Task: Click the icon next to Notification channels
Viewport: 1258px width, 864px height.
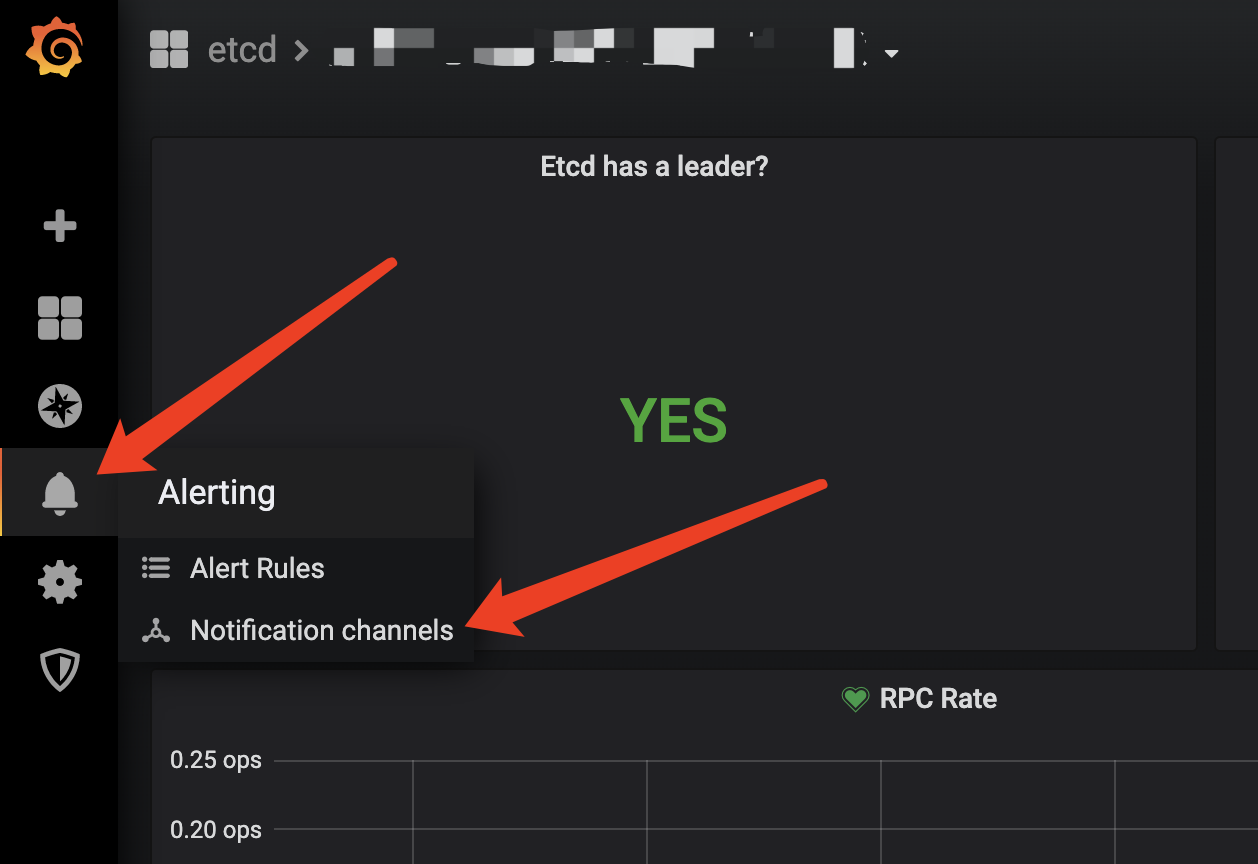Action: pyautogui.click(x=156, y=630)
